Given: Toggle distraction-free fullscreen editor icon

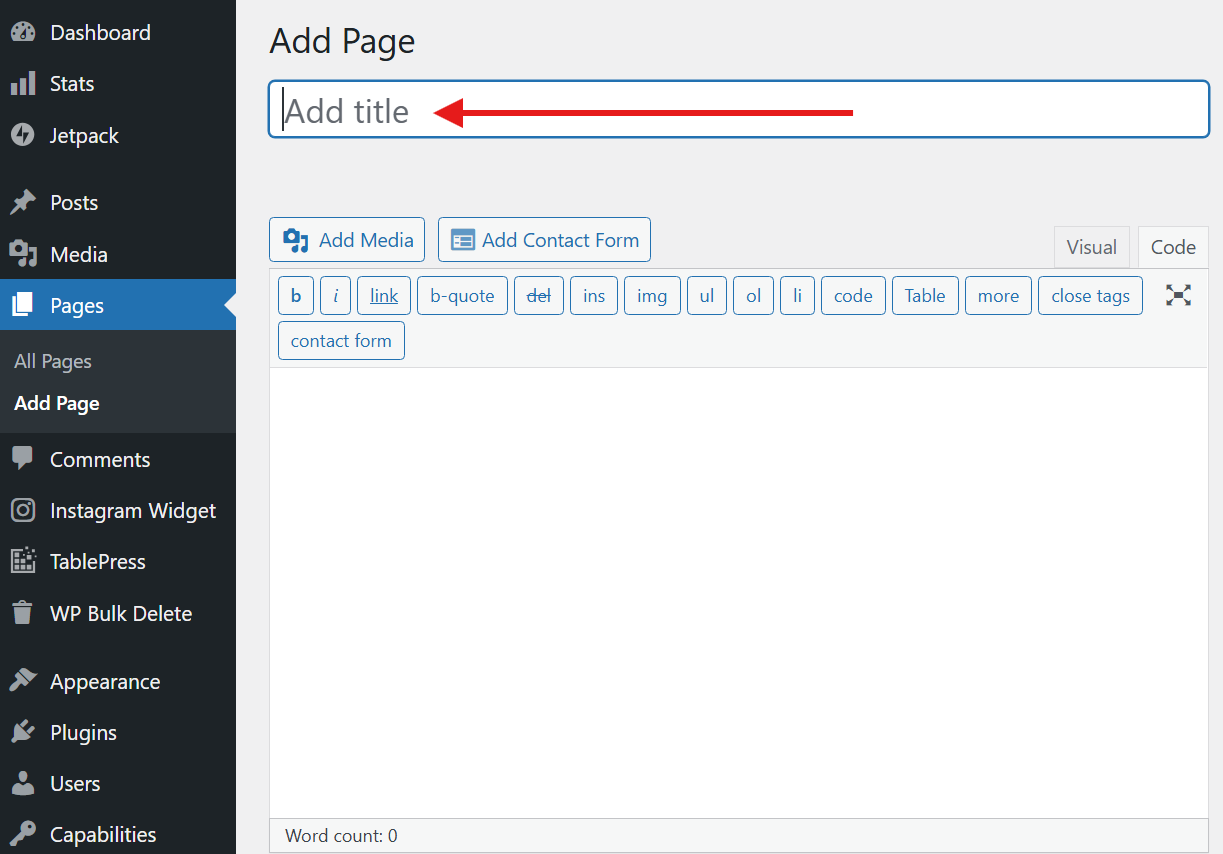Looking at the screenshot, I should click(1178, 295).
